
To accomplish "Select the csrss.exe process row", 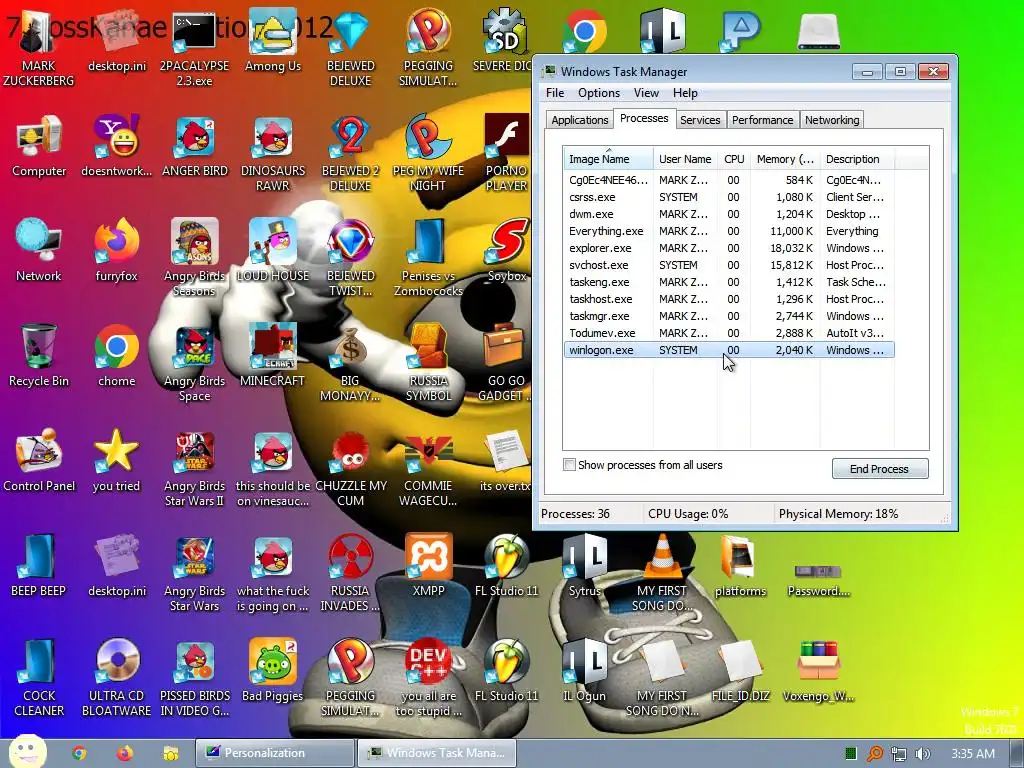I will (729, 197).
